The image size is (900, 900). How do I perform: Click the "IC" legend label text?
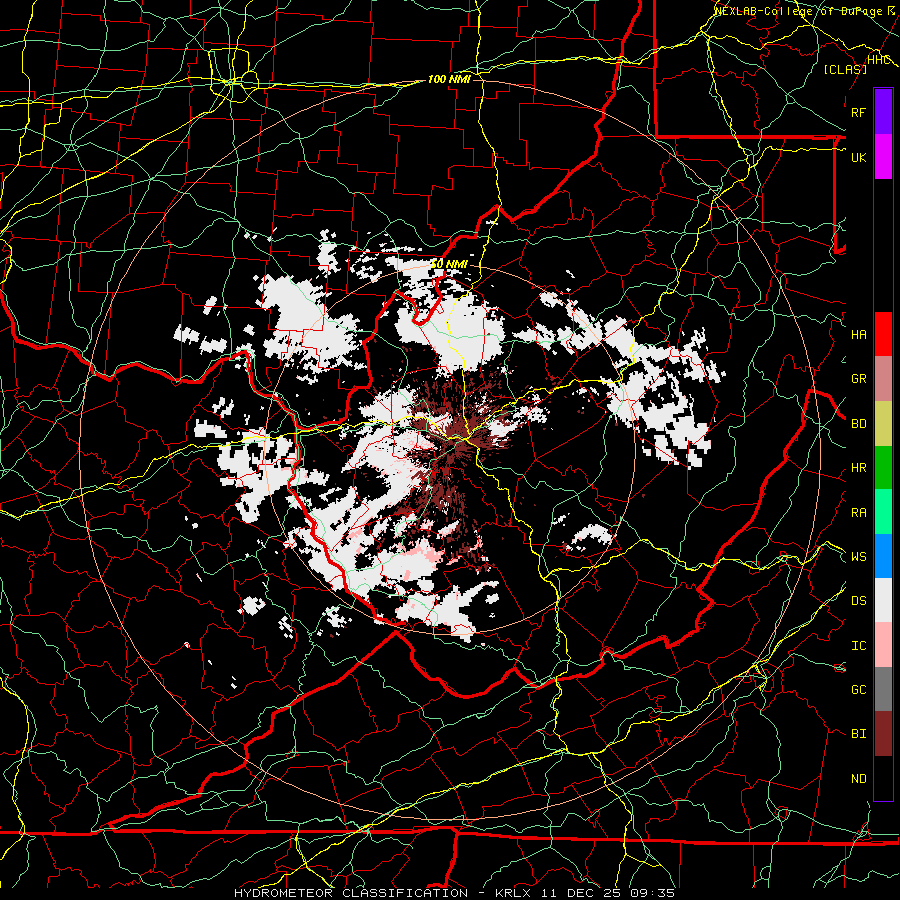[858, 646]
